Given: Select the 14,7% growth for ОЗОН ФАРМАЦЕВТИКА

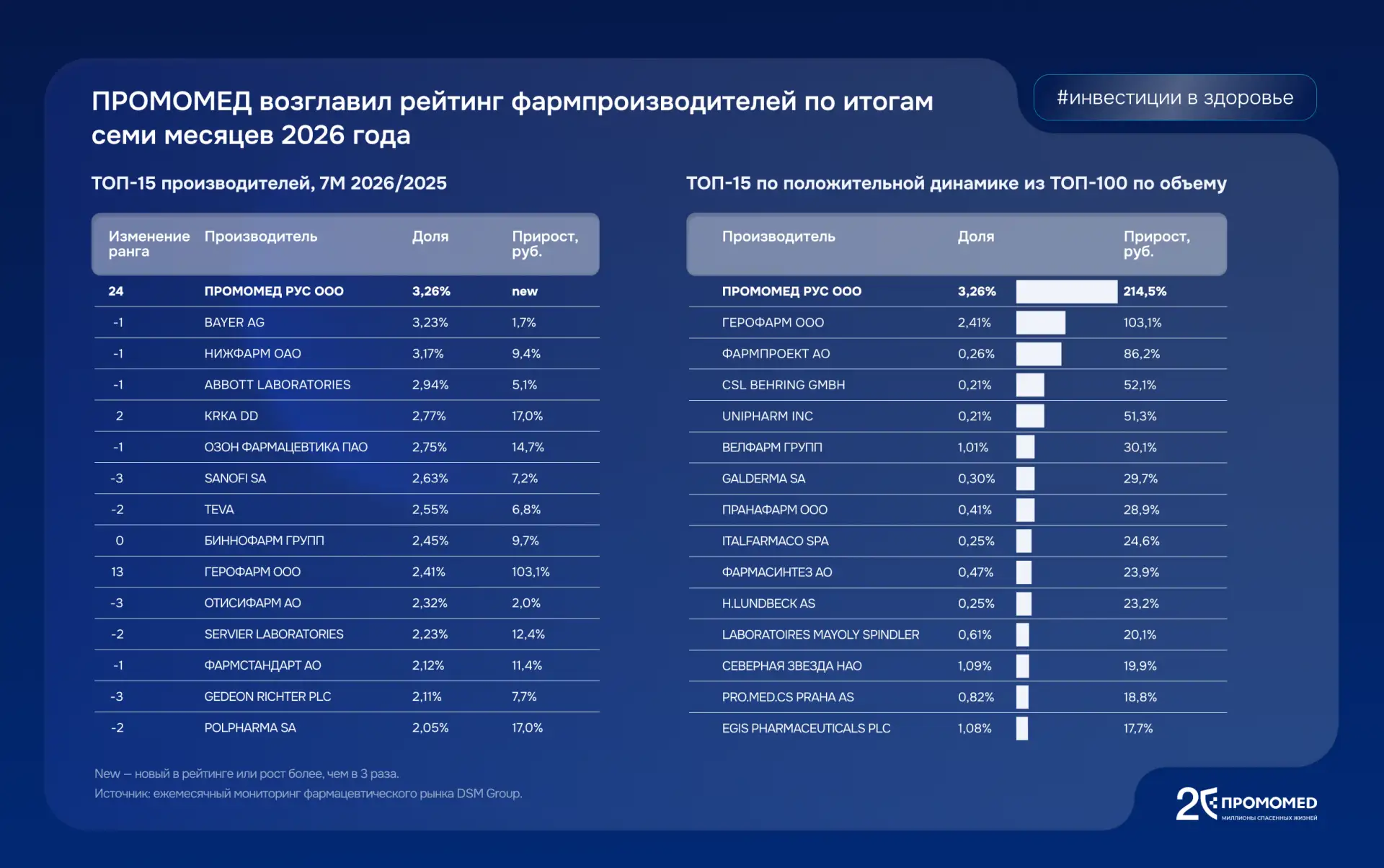Looking at the screenshot, I should pos(528,447).
